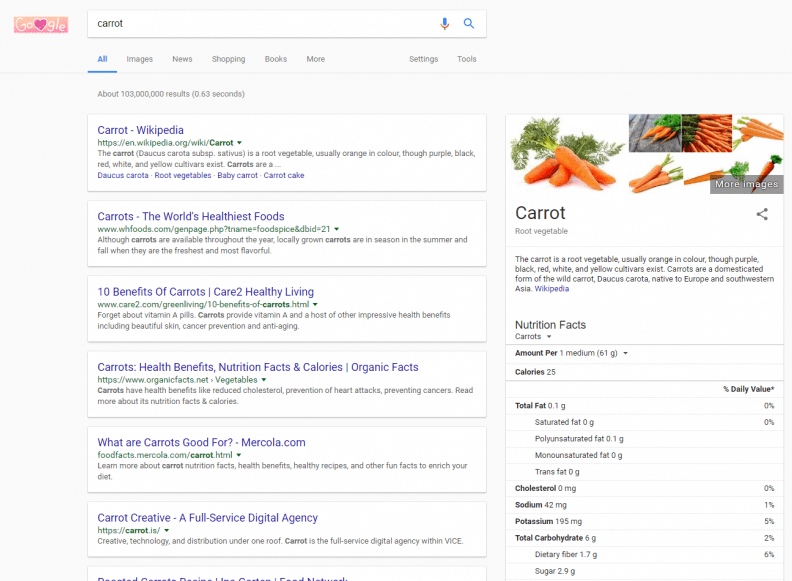Open search Tools

click(467, 59)
